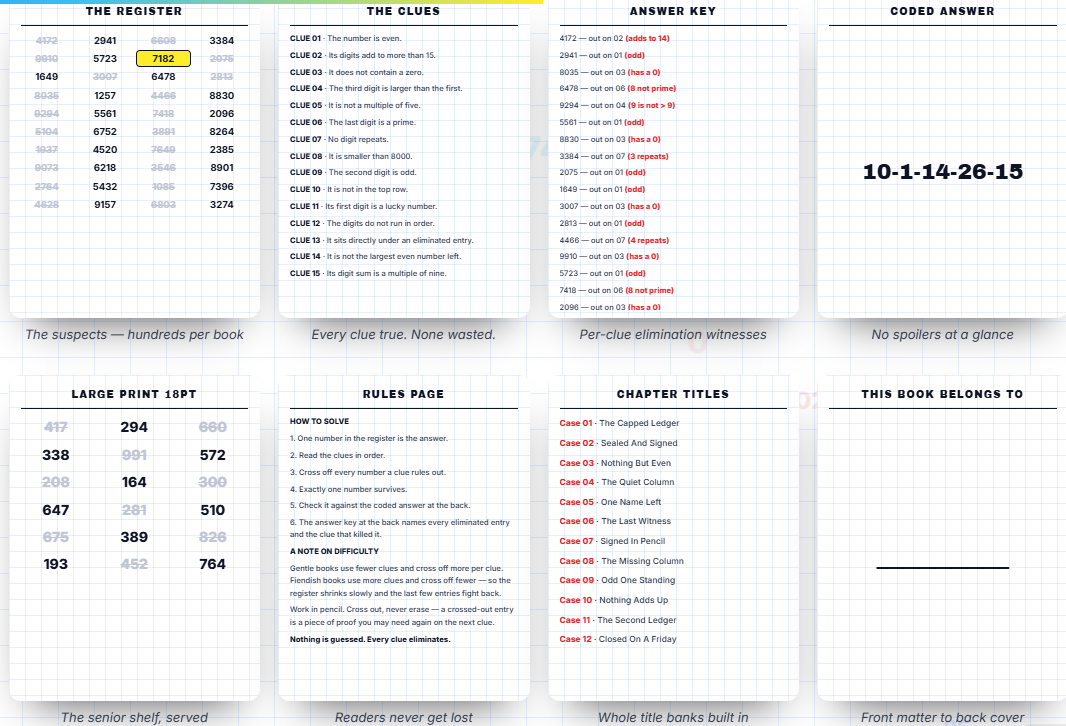Select "Case 03 · Nothing But Even"
This screenshot has height=726, width=1066.
tap(615, 463)
